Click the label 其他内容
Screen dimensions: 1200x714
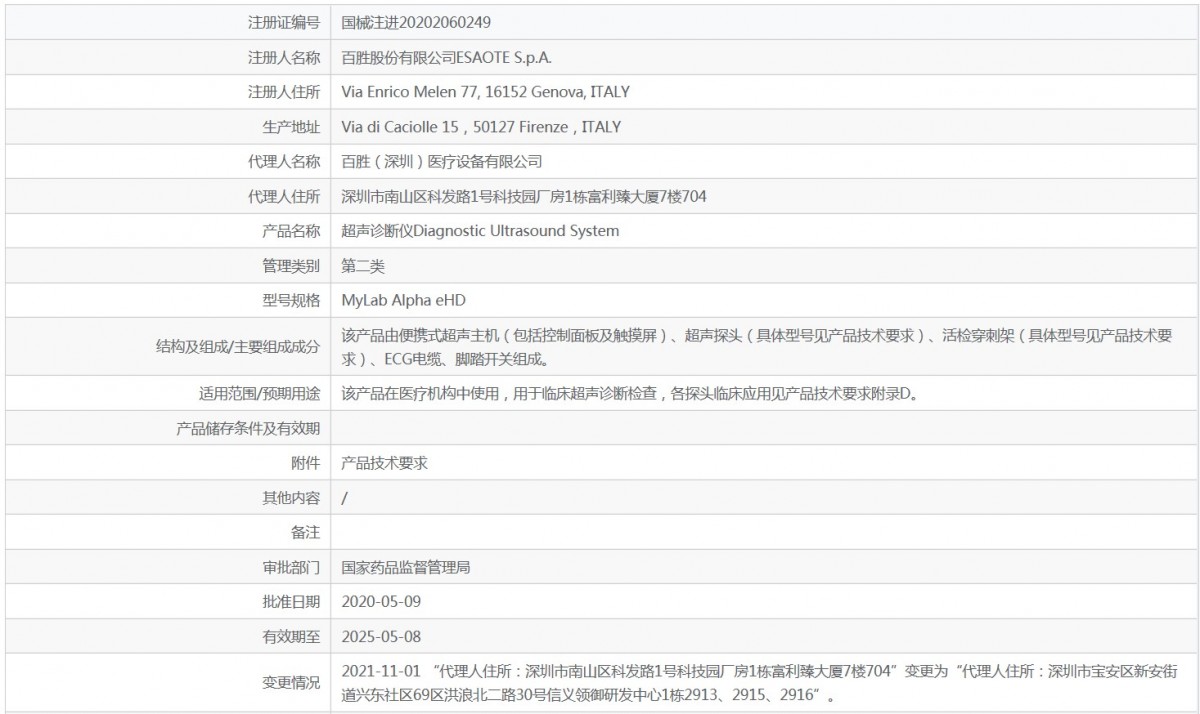pos(291,498)
